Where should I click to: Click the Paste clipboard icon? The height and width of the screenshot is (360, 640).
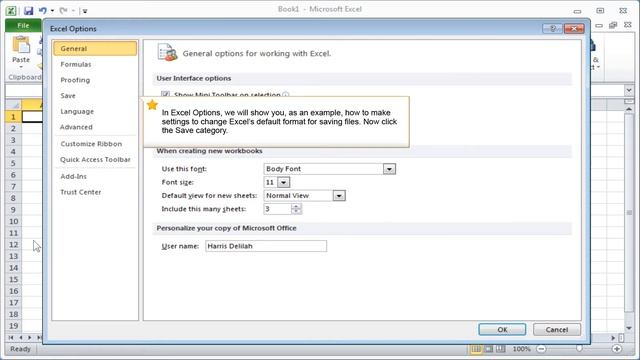click(21, 45)
